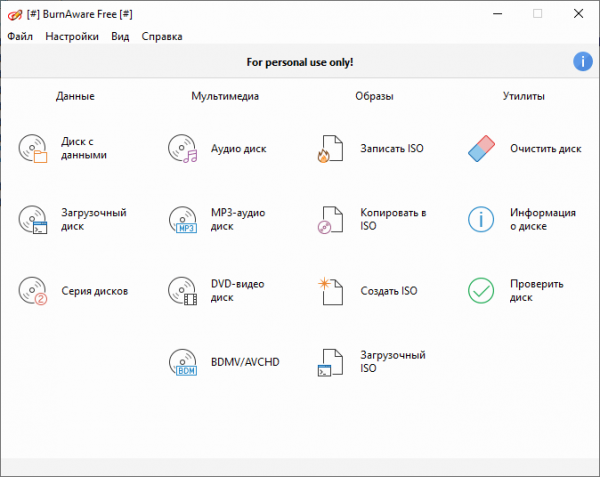This screenshot has width=600, height=477.
Task: Open the Файл menu
Action: click(20, 36)
